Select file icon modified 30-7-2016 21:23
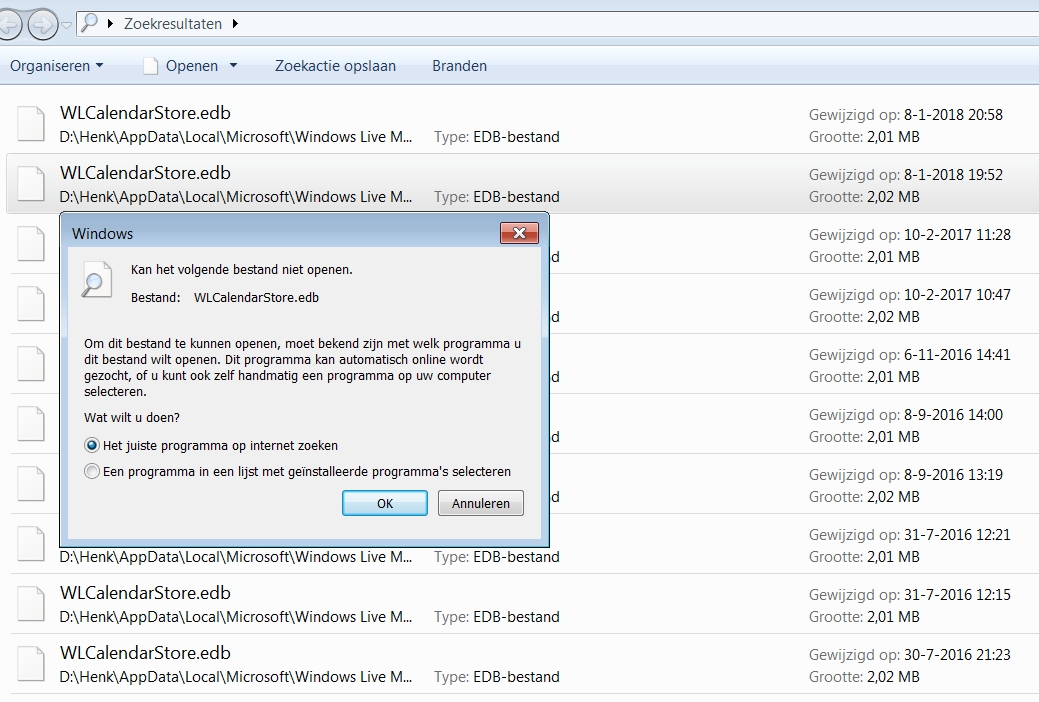 (30, 664)
